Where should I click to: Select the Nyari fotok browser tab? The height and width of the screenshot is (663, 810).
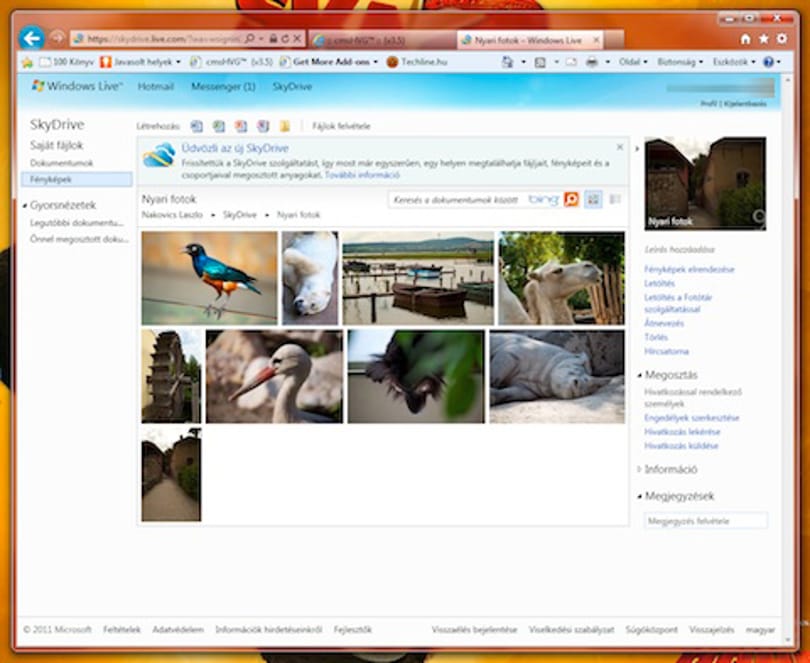pyautogui.click(x=531, y=40)
